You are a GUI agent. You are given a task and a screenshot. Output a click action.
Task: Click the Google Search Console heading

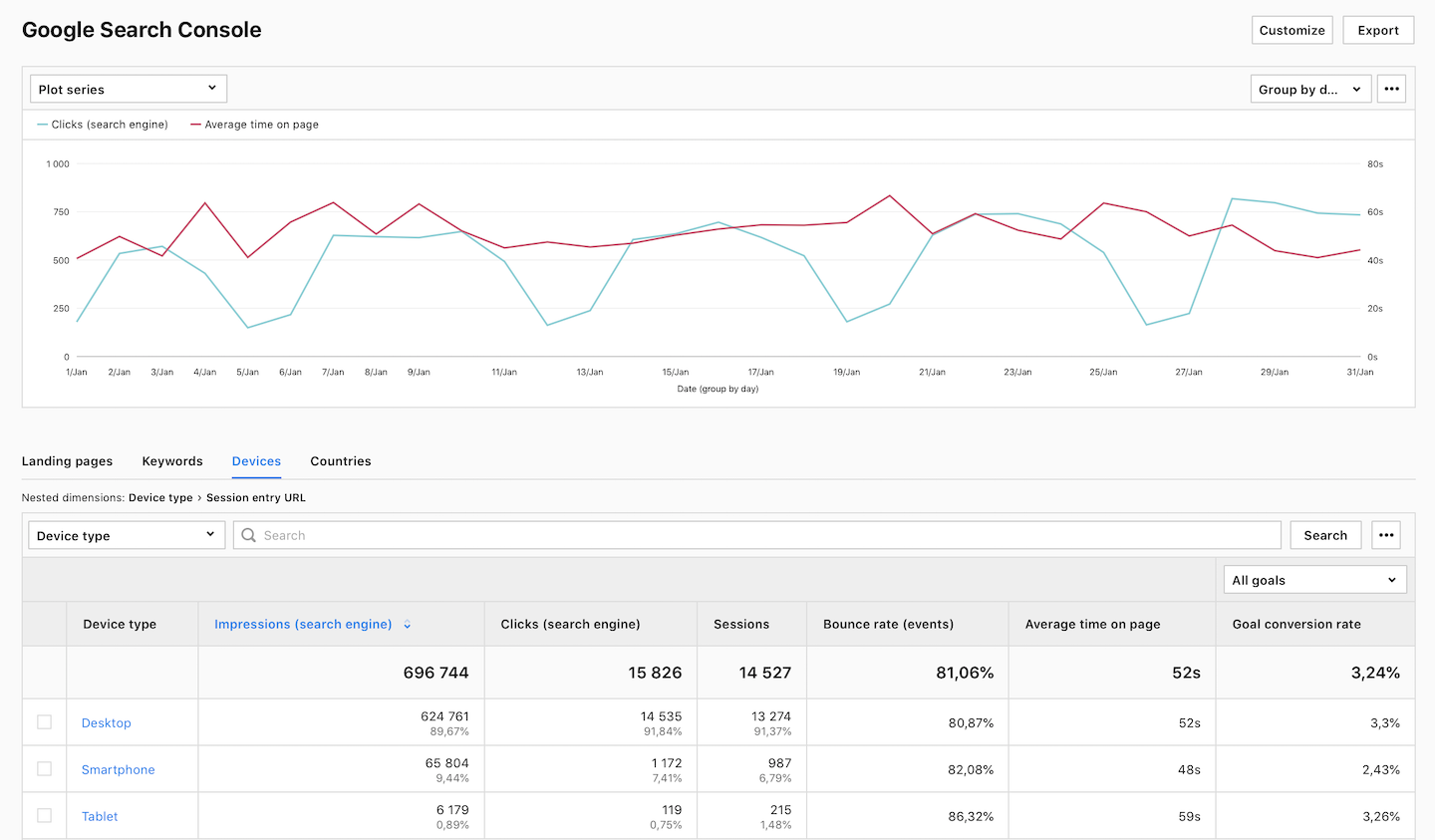142,30
